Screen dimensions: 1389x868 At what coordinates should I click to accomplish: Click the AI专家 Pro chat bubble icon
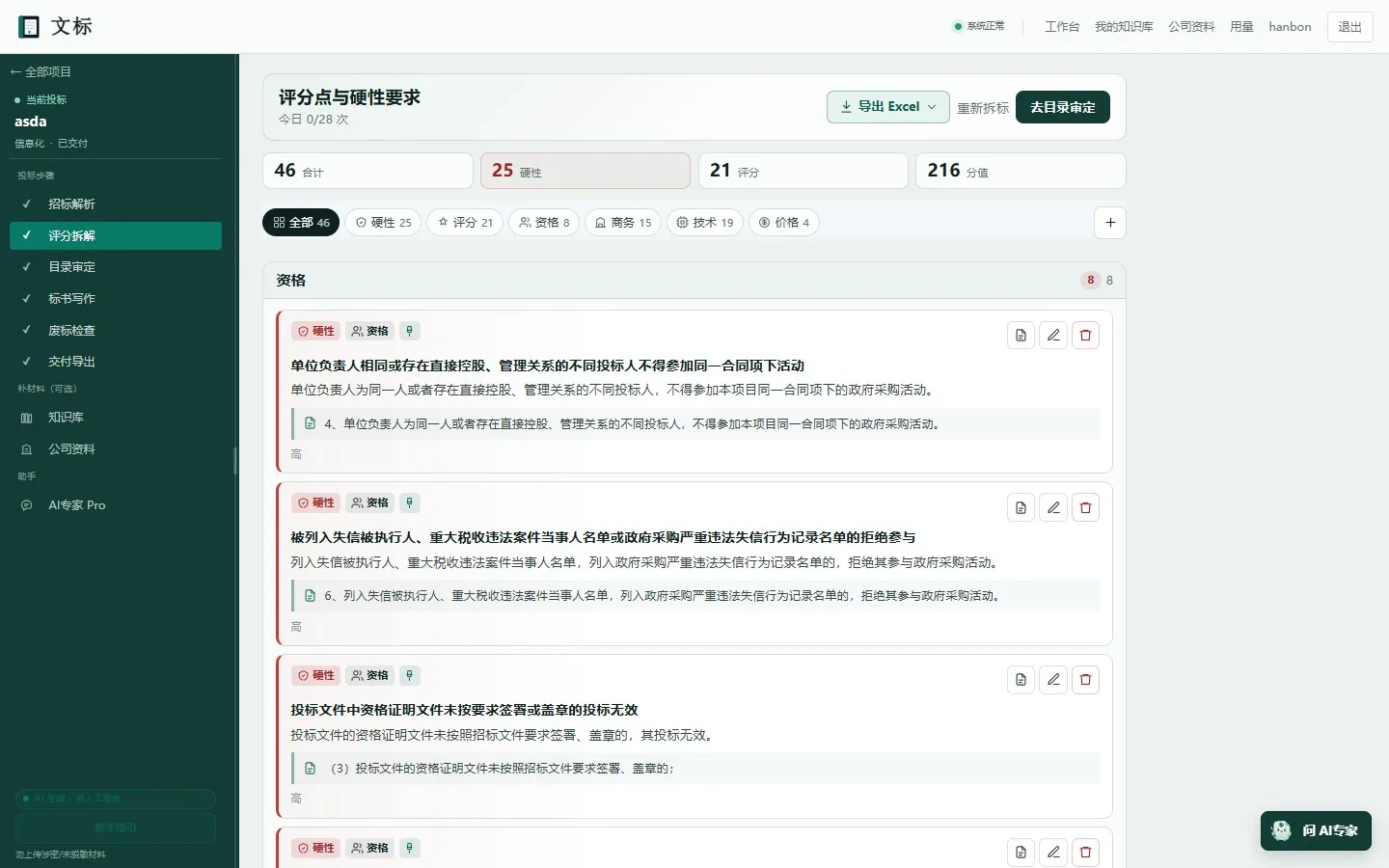point(27,505)
